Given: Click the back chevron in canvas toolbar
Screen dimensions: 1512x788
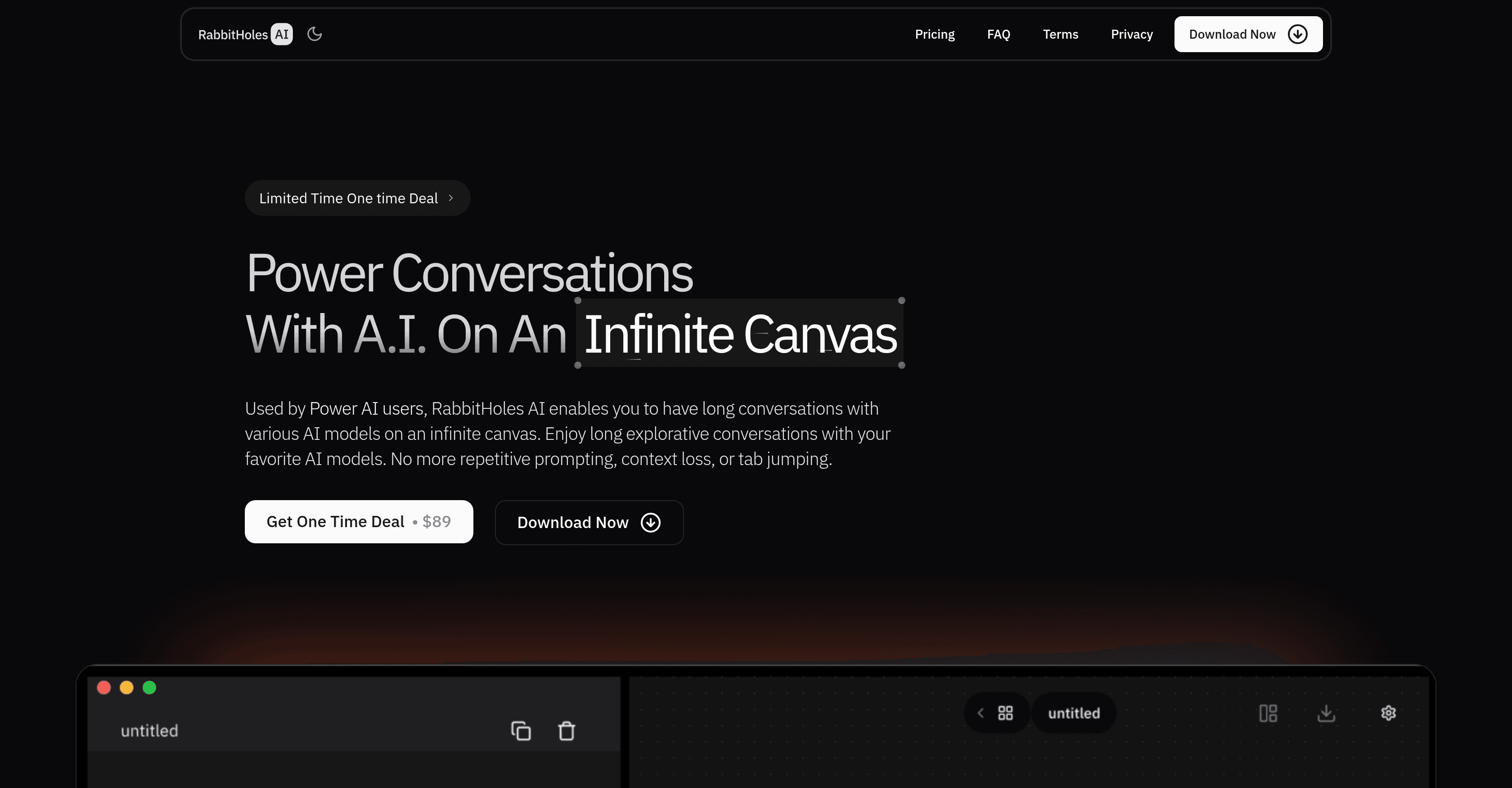Looking at the screenshot, I should [980, 713].
